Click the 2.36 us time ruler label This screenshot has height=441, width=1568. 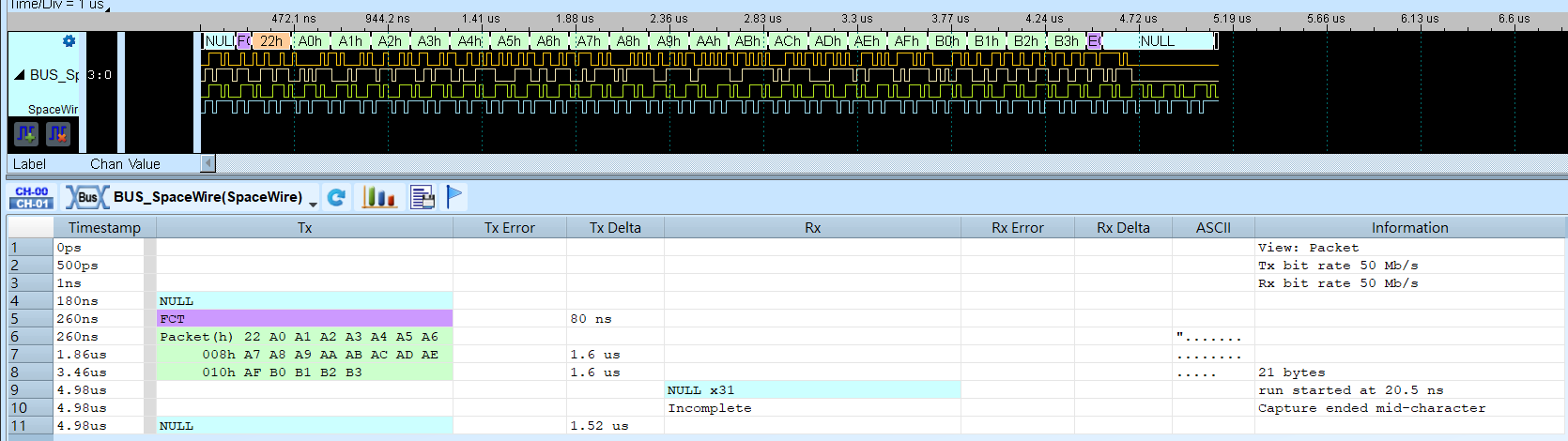pyautogui.click(x=669, y=19)
